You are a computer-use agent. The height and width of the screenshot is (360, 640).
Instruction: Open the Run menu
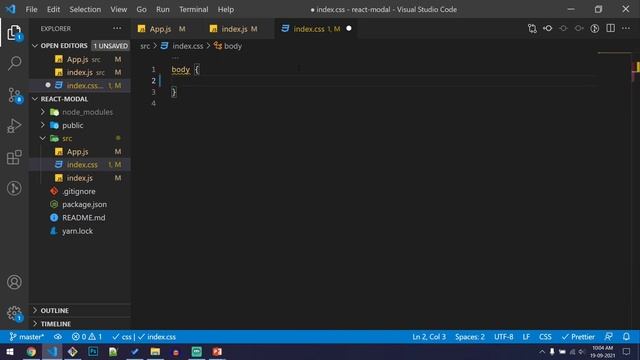click(x=162, y=9)
